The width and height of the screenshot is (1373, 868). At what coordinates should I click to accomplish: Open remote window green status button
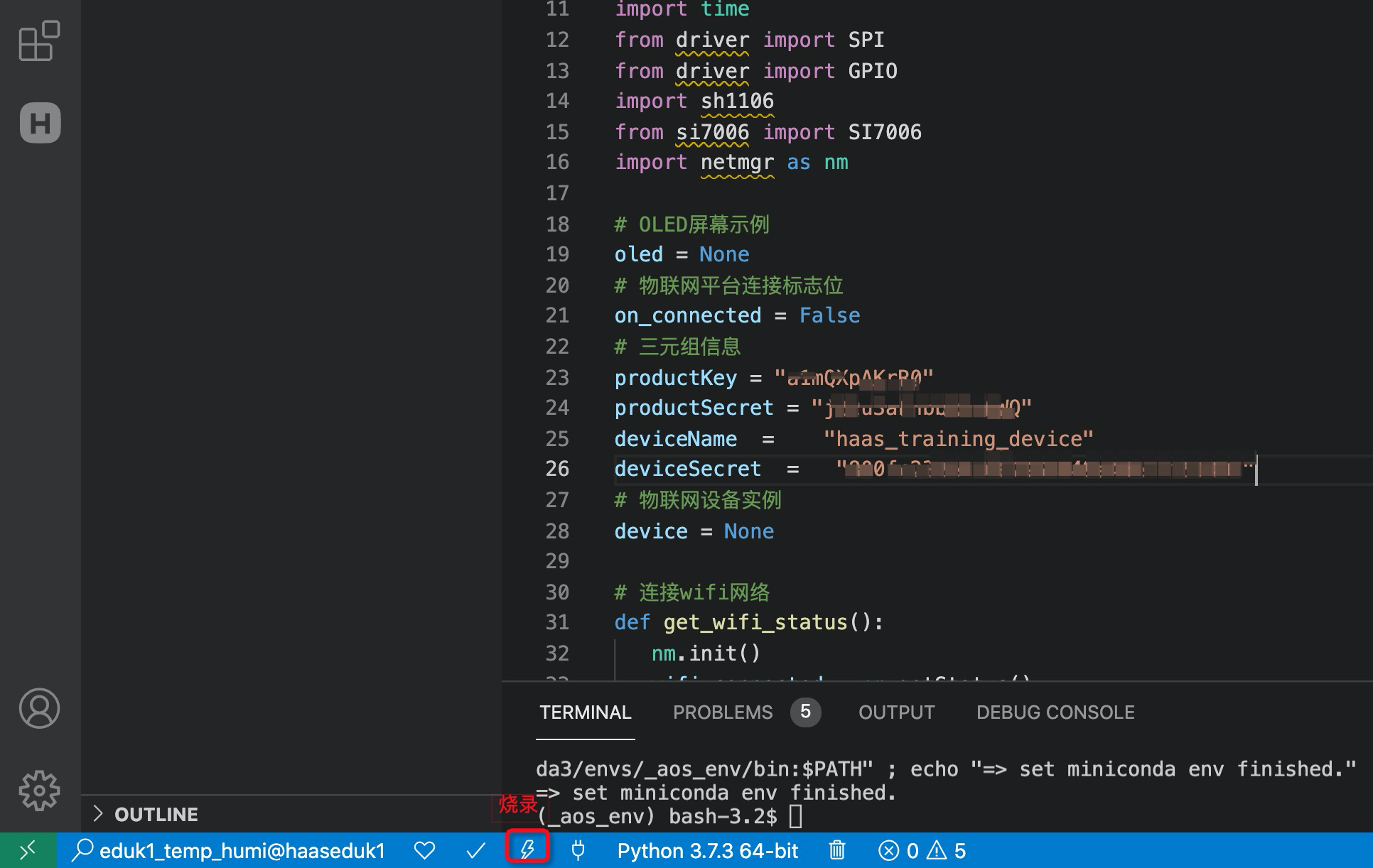coord(28,850)
